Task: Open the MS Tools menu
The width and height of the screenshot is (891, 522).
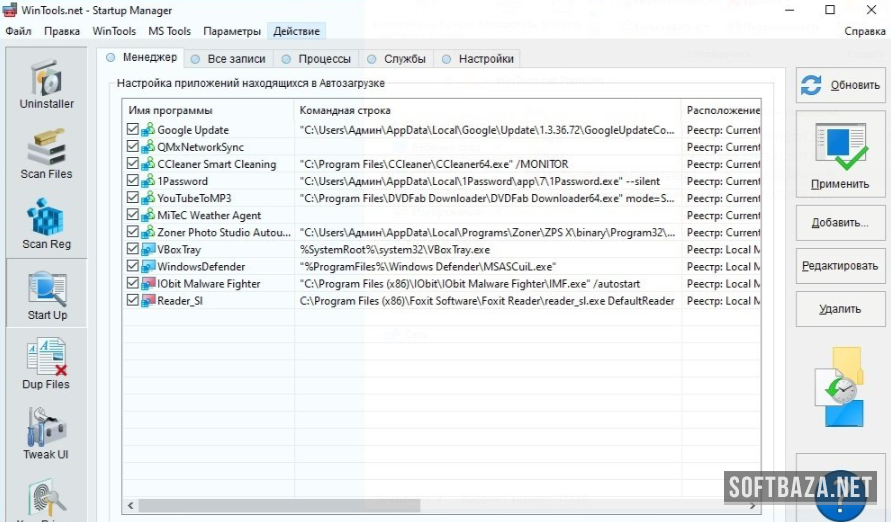Action: (x=169, y=31)
